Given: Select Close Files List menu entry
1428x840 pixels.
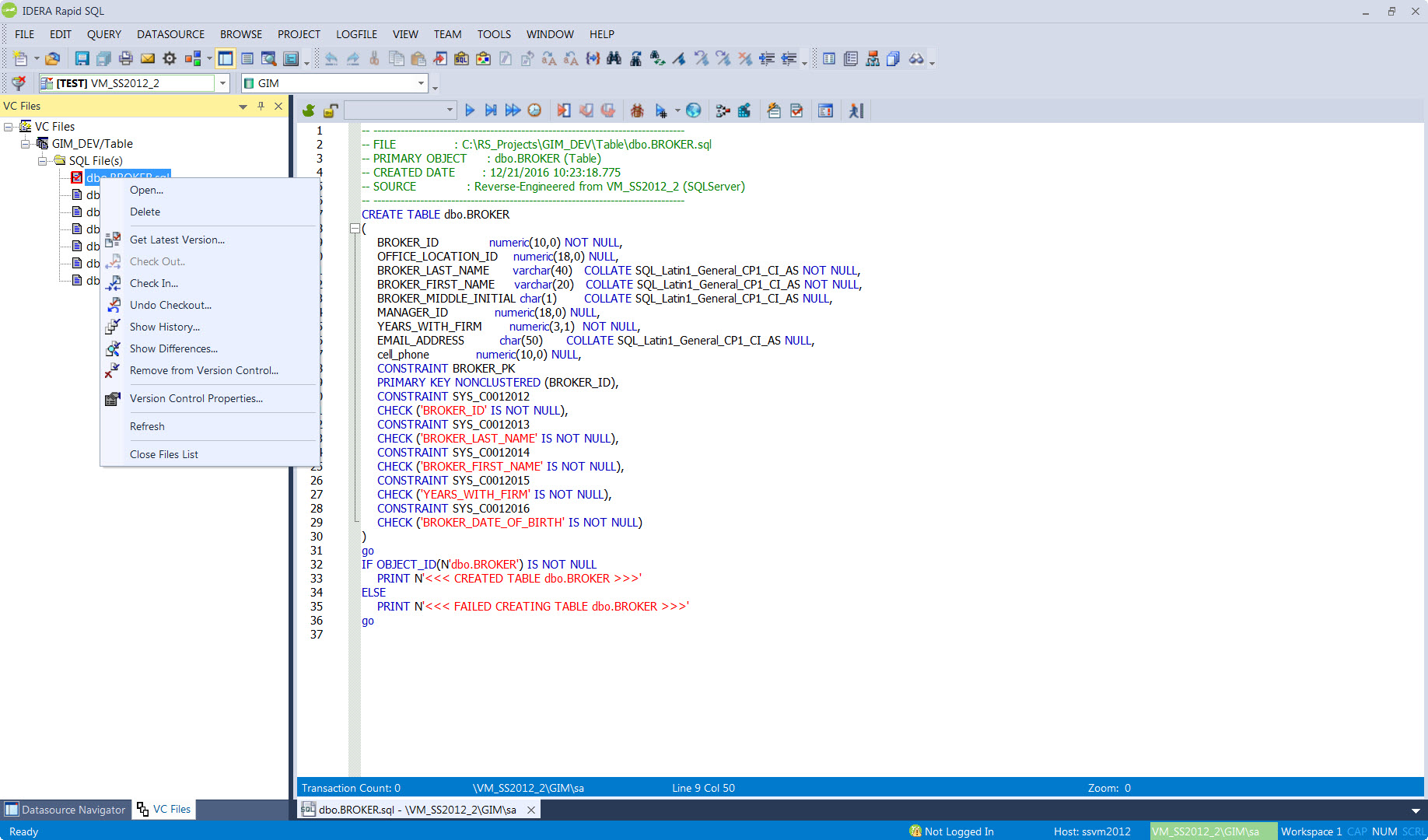Looking at the screenshot, I should tap(210, 454).
